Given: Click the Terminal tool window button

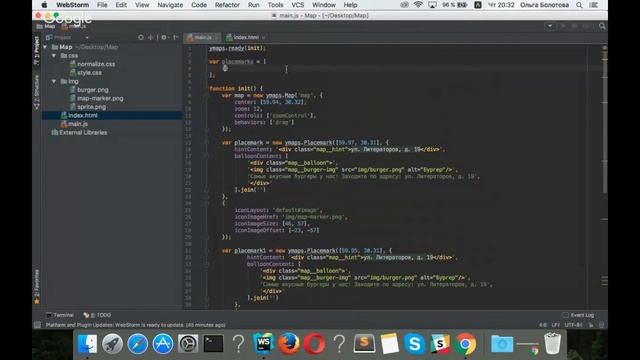Looking at the screenshot, I should [x=60, y=315].
